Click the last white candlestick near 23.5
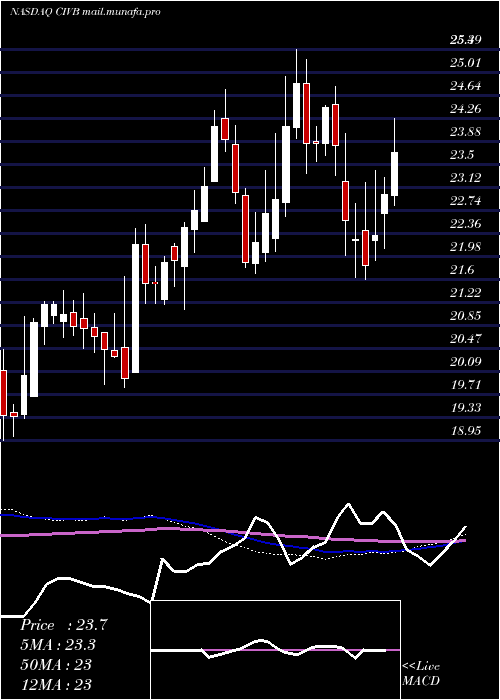Screen dimensions: 500x700 tap(394, 174)
